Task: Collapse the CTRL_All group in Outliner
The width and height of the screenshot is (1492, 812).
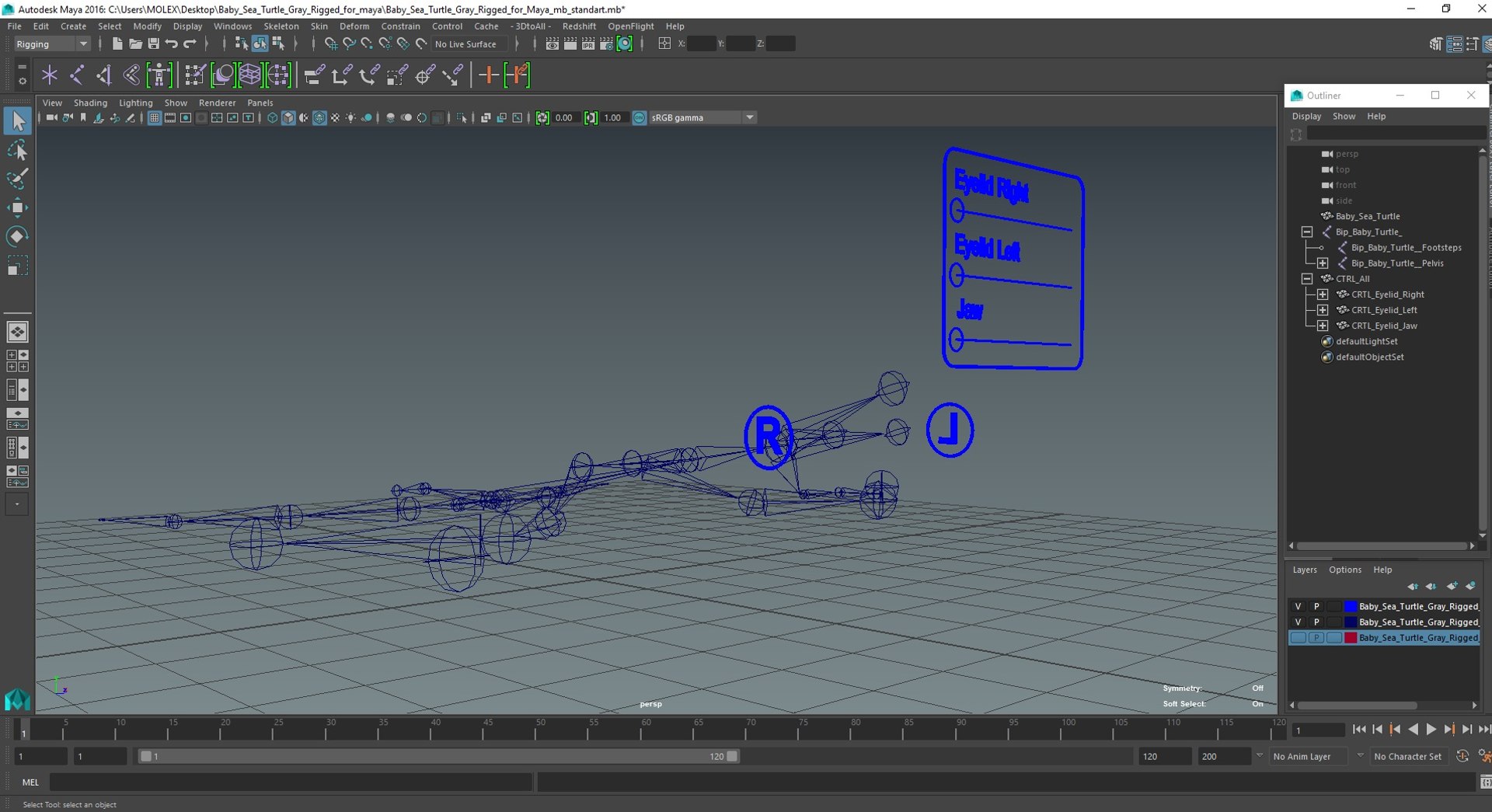Action: [x=1307, y=279]
